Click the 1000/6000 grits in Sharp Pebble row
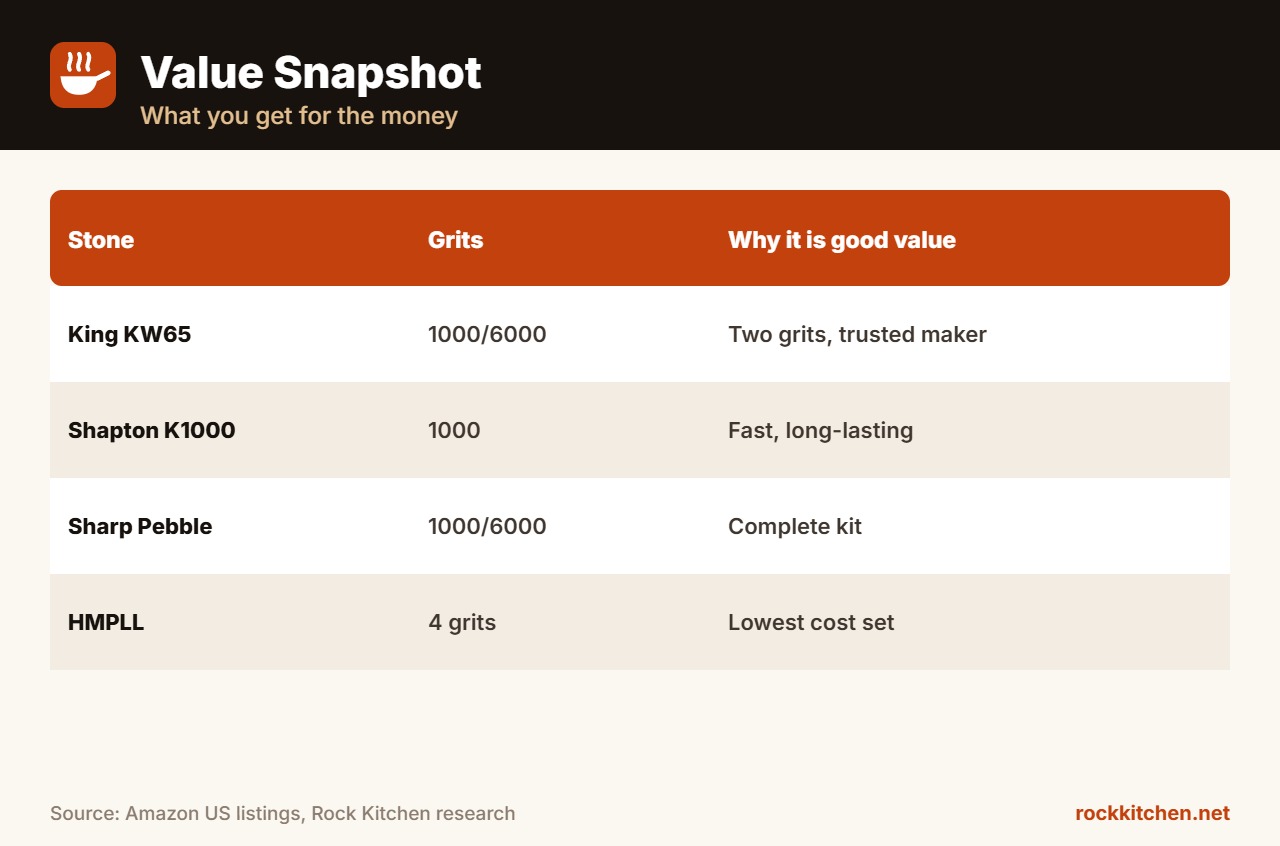This screenshot has height=846, width=1280. 487,526
